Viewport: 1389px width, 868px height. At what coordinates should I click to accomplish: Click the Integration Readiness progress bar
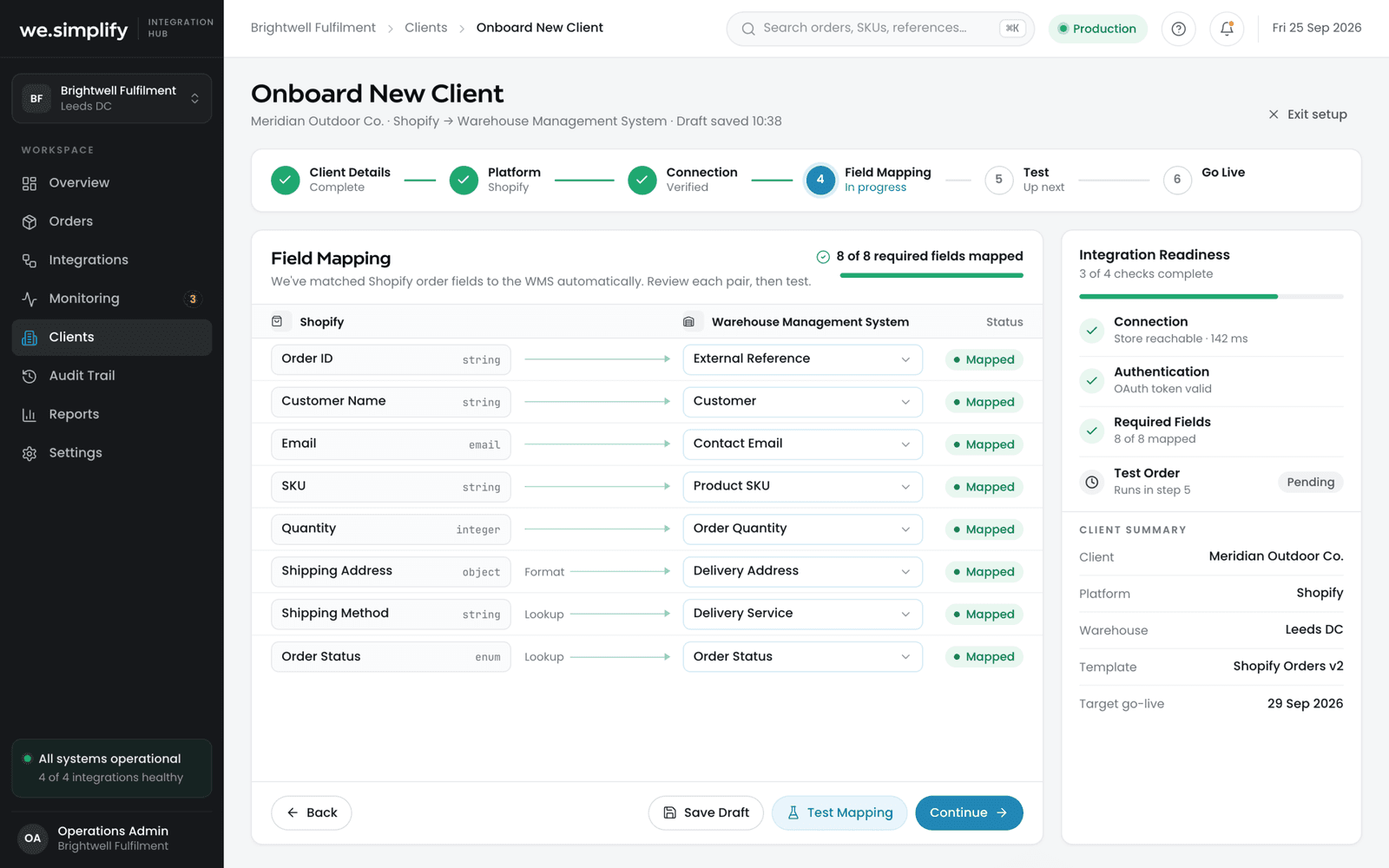[1211, 297]
